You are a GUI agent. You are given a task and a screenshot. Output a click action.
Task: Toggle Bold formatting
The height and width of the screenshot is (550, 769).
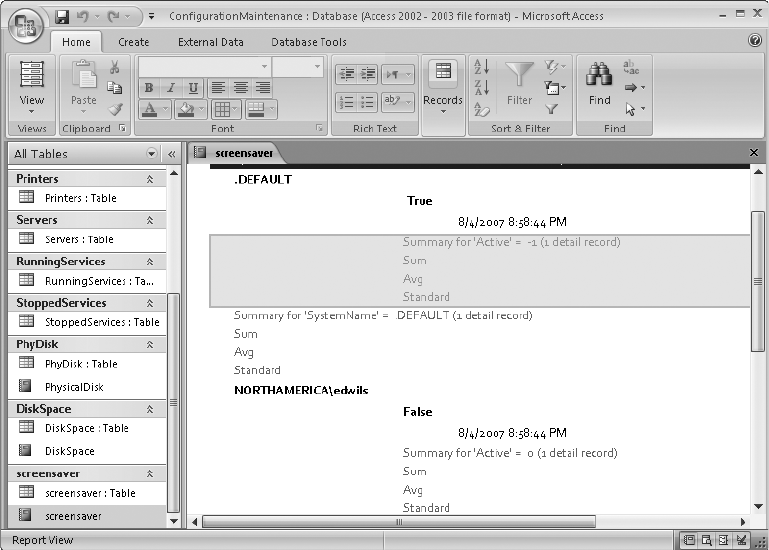[x=149, y=88]
